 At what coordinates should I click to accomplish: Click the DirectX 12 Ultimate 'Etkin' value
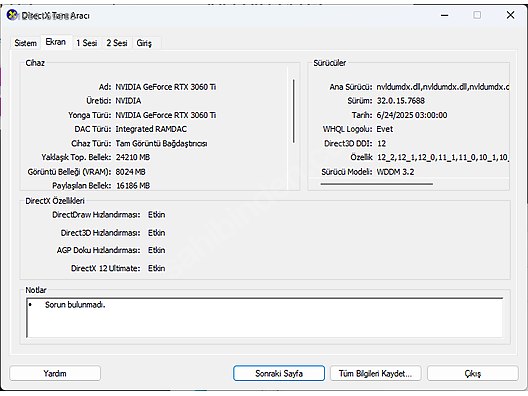157,268
